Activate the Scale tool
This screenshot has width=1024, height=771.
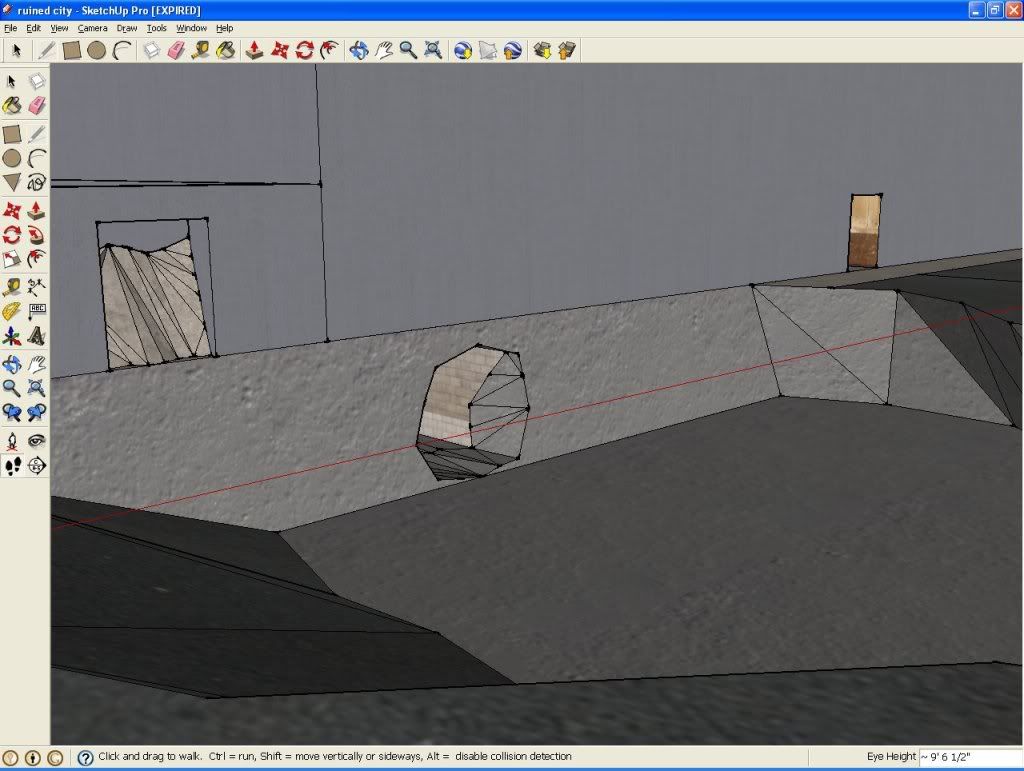click(x=12, y=259)
